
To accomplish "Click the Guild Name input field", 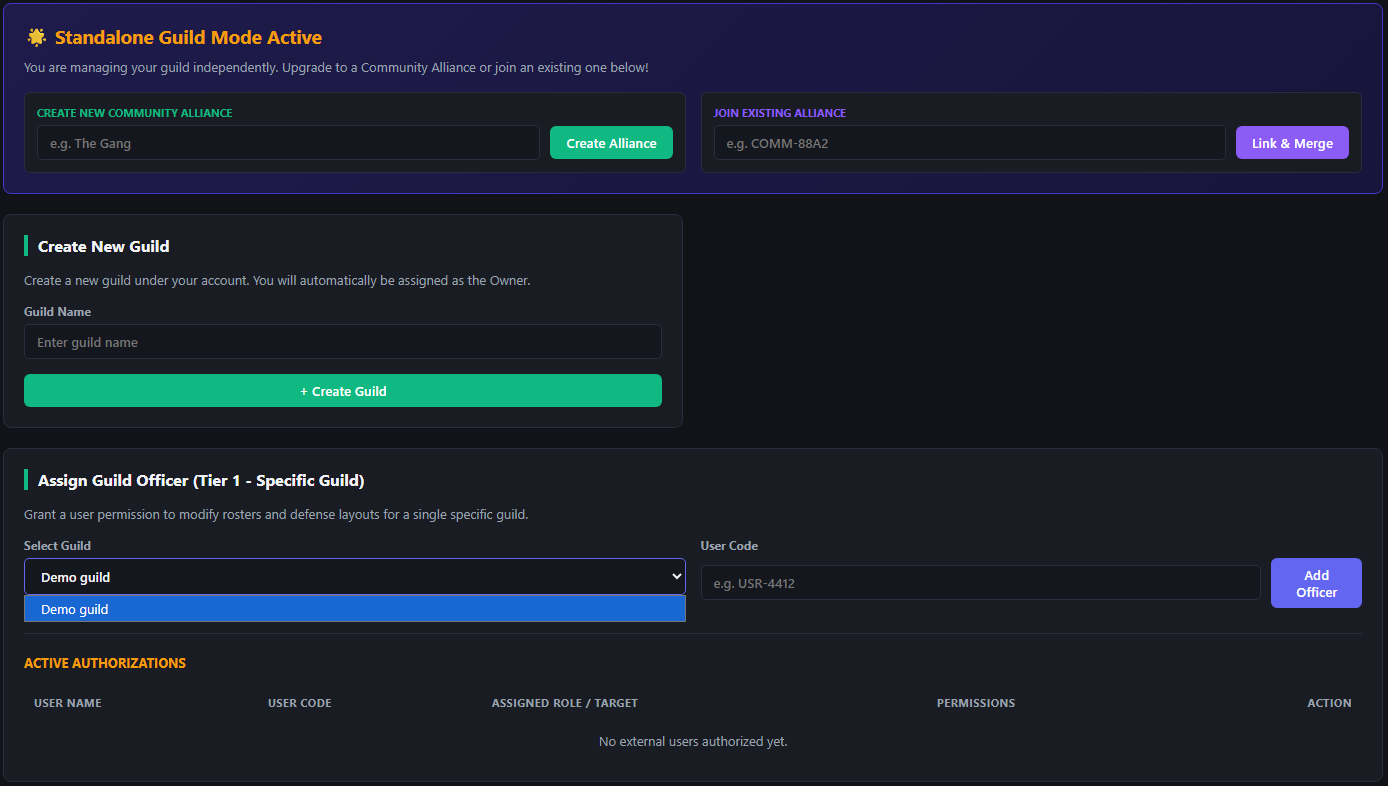I will tap(343, 342).
